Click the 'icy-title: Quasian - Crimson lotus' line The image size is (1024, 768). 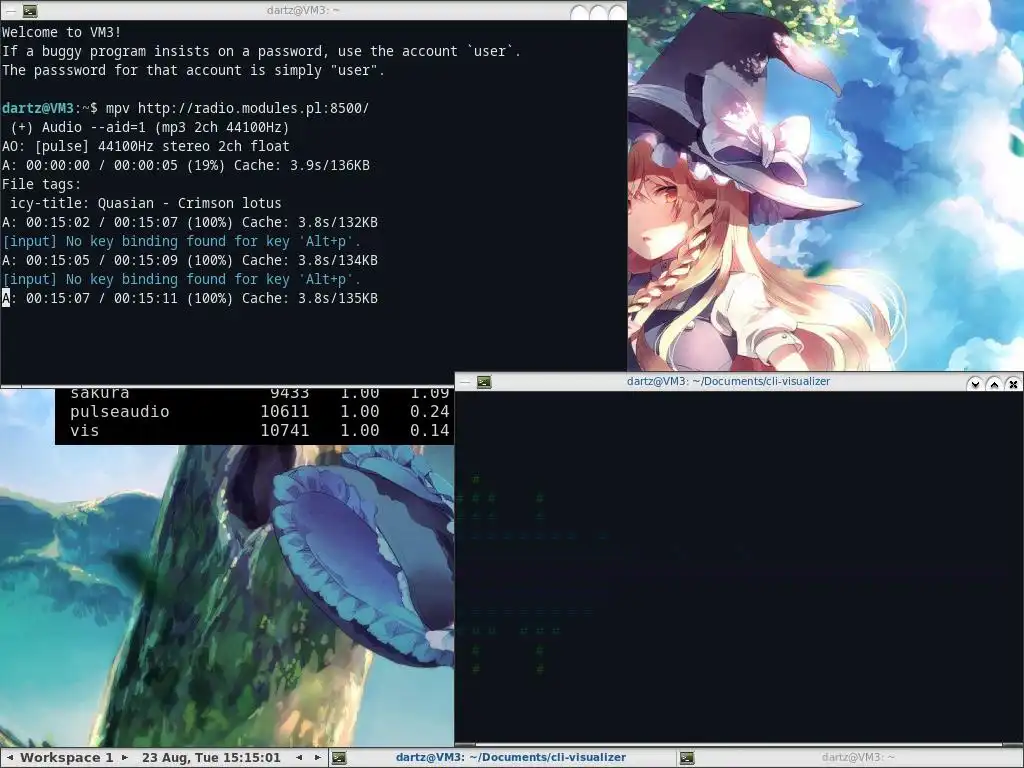pyautogui.click(x=146, y=203)
